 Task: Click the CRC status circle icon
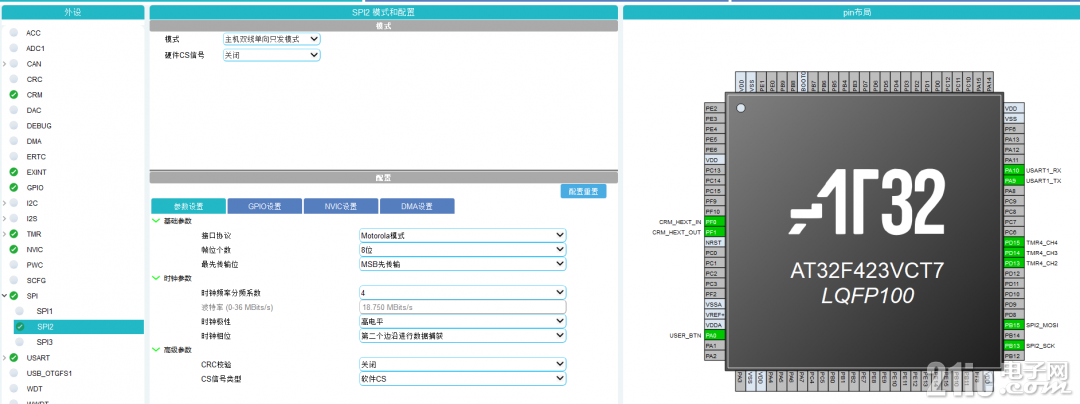(x=14, y=79)
